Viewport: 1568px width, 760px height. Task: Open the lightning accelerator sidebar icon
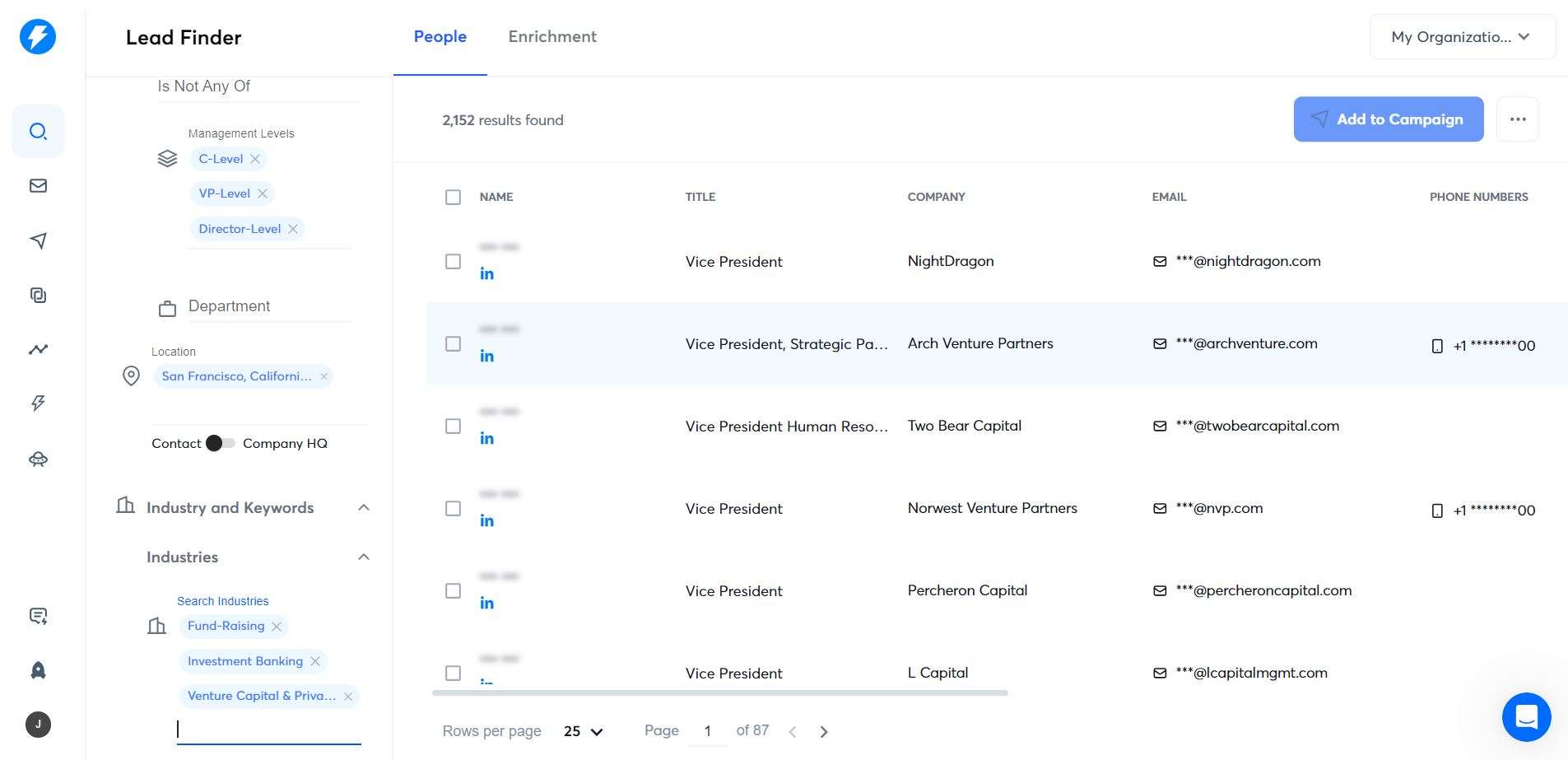38,403
